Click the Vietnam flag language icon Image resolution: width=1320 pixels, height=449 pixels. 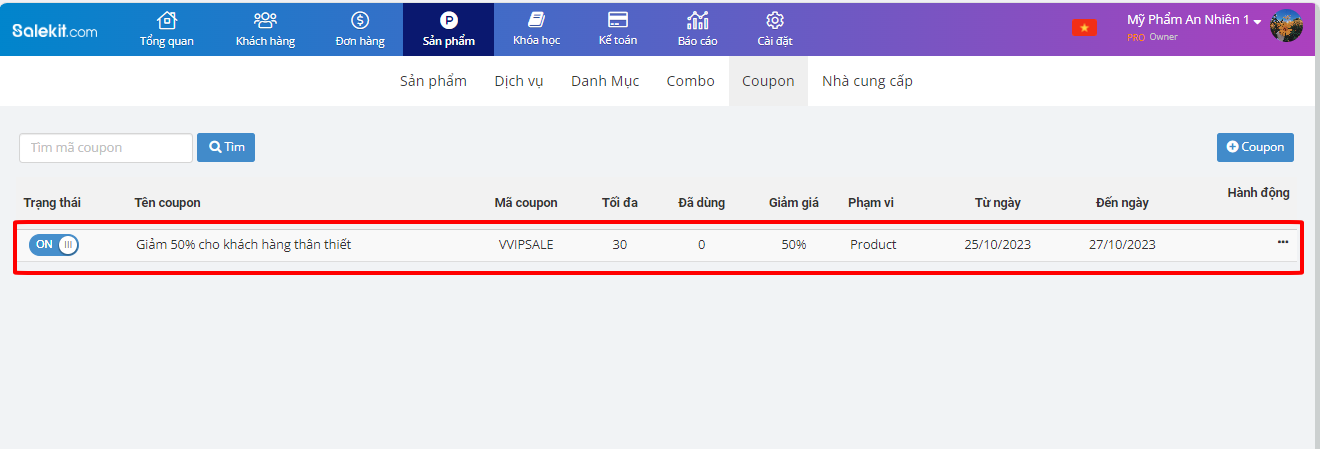tap(1084, 28)
